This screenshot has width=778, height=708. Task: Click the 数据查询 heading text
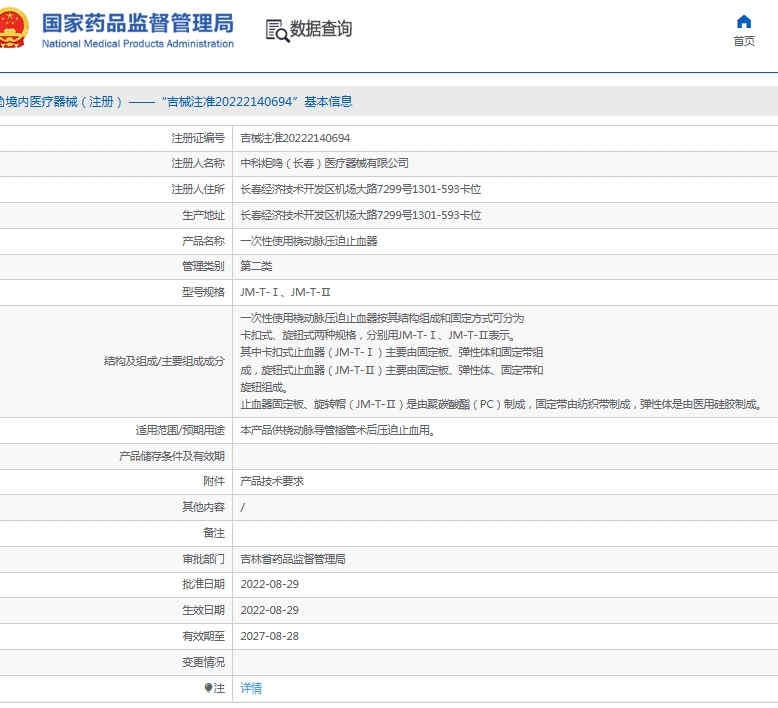[321, 29]
